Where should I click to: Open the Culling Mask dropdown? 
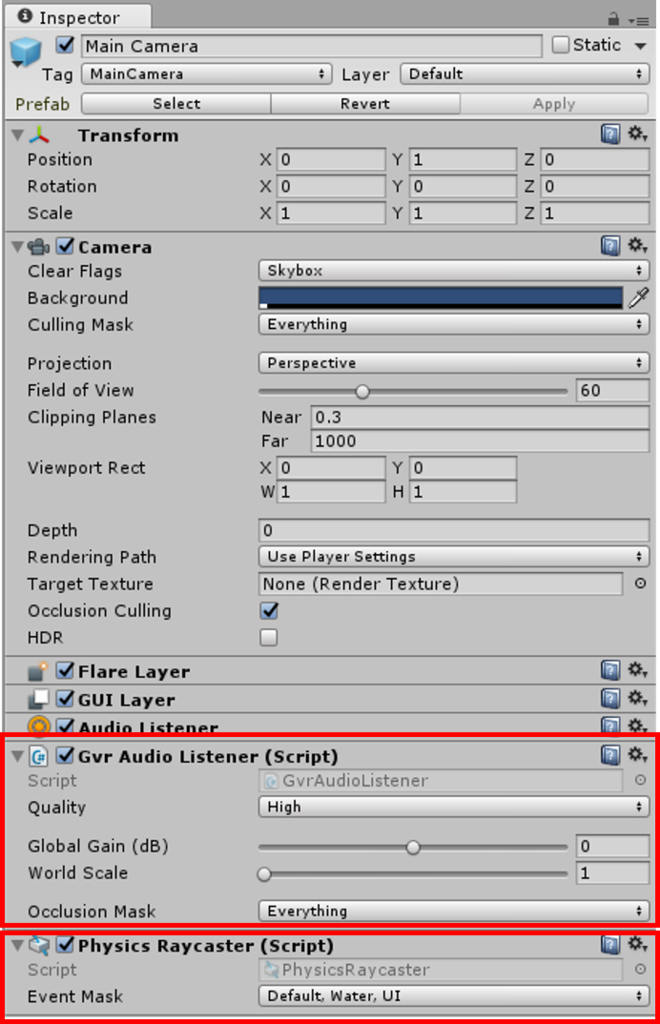pos(454,324)
